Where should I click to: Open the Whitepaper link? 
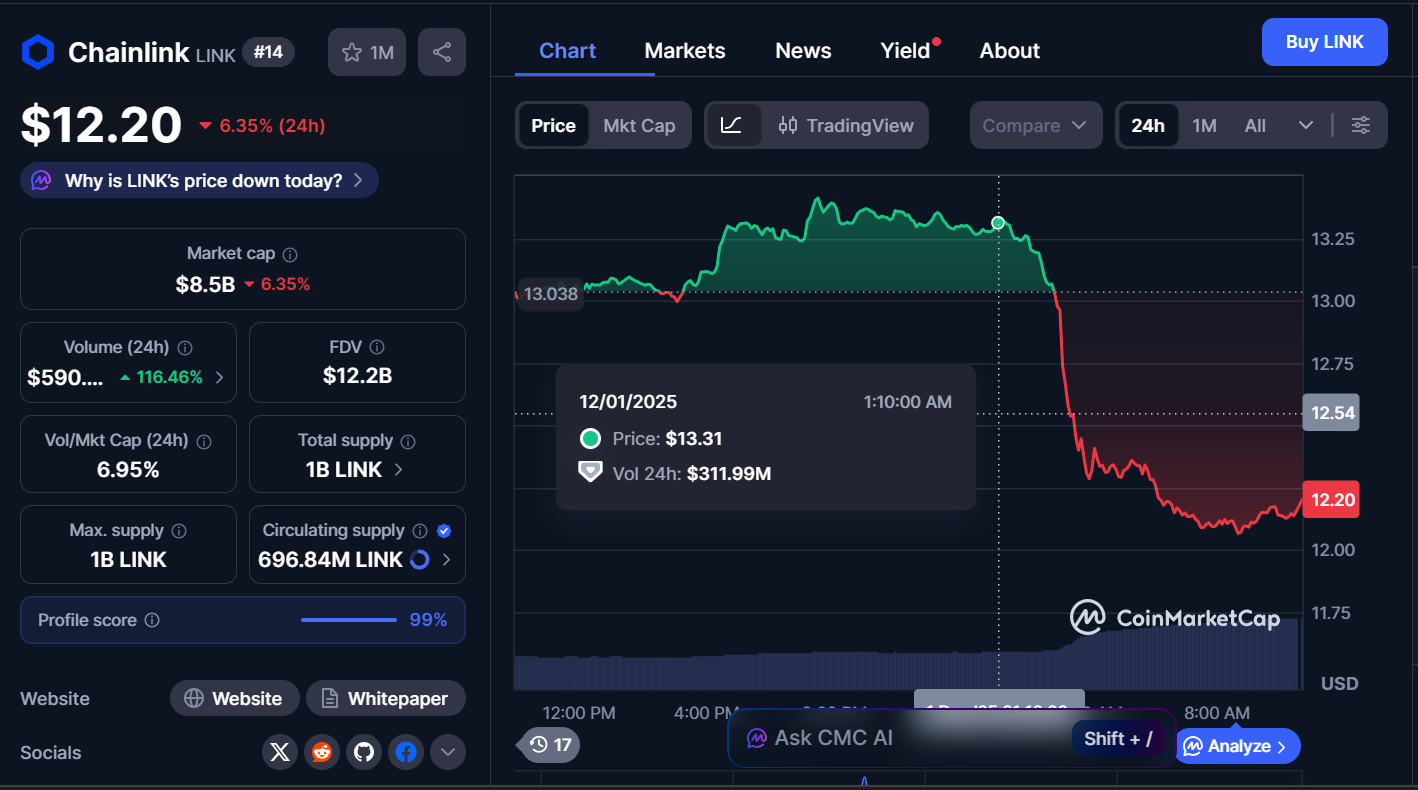click(385, 698)
